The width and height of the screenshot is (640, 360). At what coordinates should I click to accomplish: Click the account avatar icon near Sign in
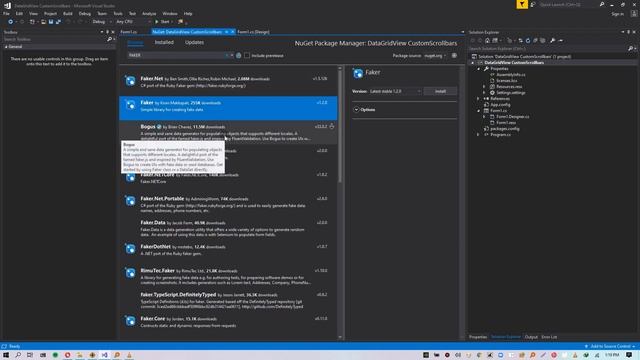[634, 13]
